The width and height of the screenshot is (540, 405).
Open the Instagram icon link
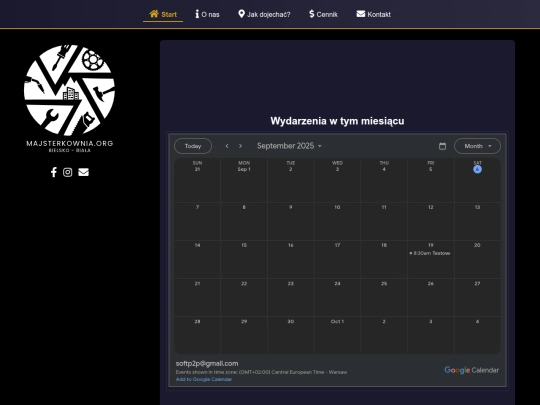coord(68,172)
